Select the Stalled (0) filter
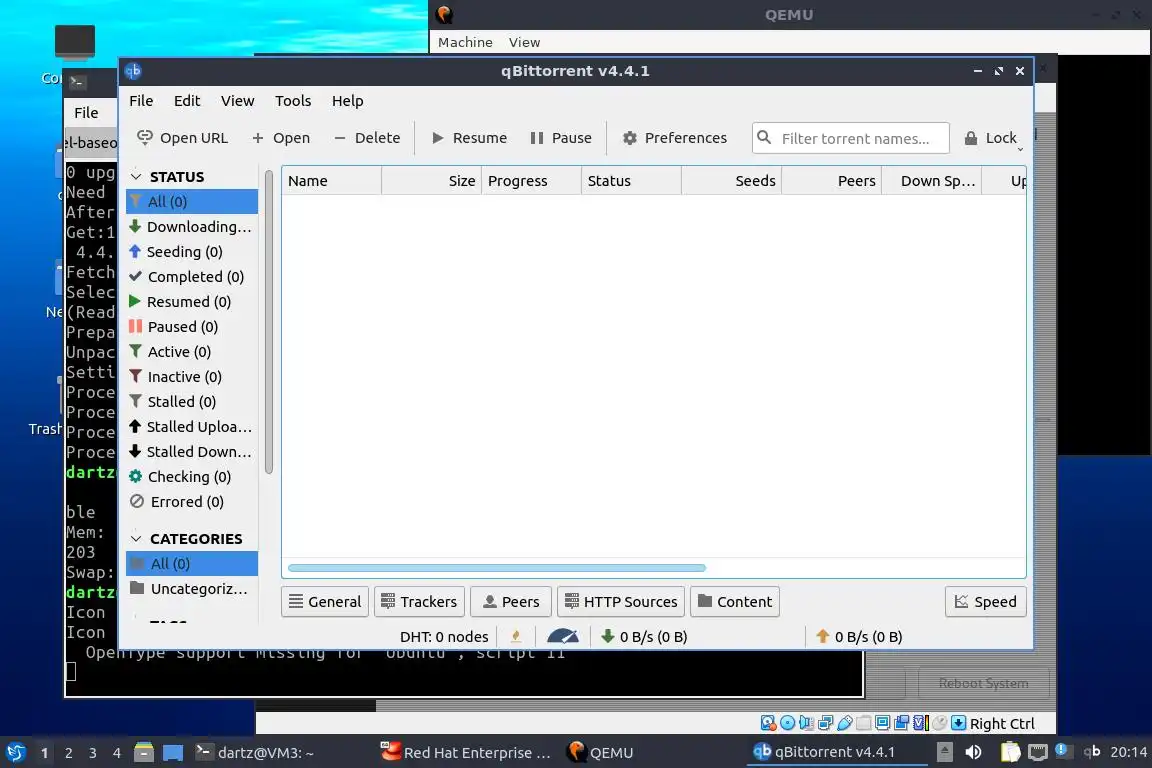The image size is (1152, 768). tap(192, 401)
